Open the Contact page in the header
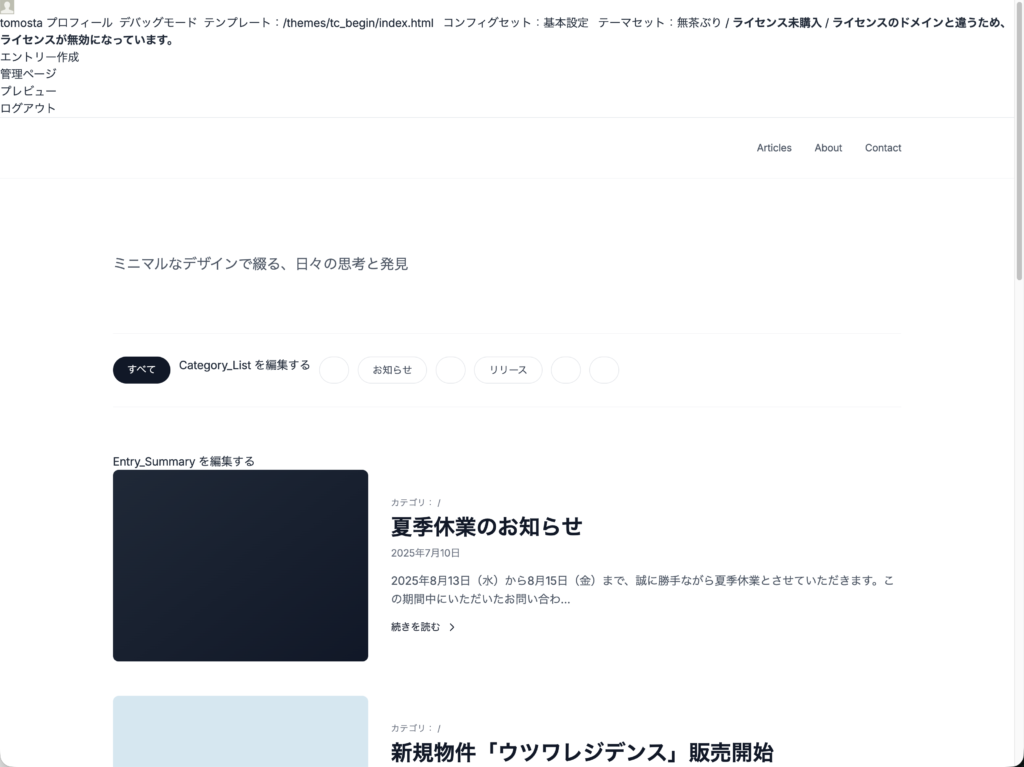Screen dimensions: 1024x767 [883, 148]
